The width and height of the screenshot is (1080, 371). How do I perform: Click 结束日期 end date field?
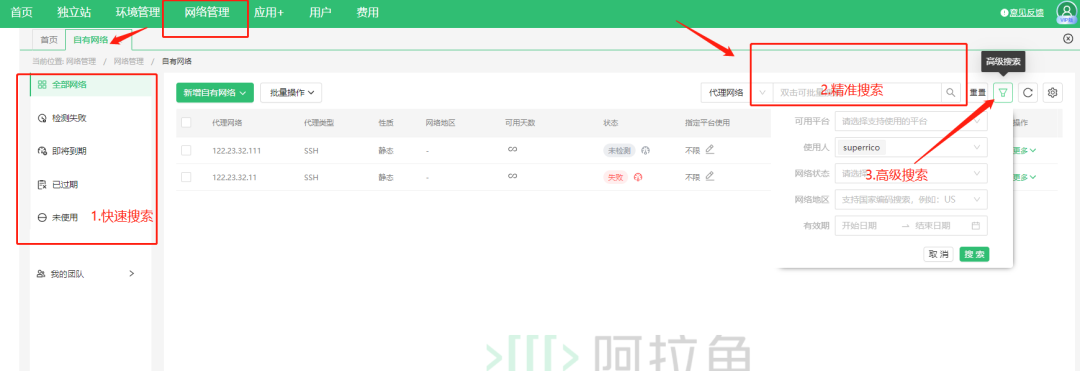(x=933, y=225)
